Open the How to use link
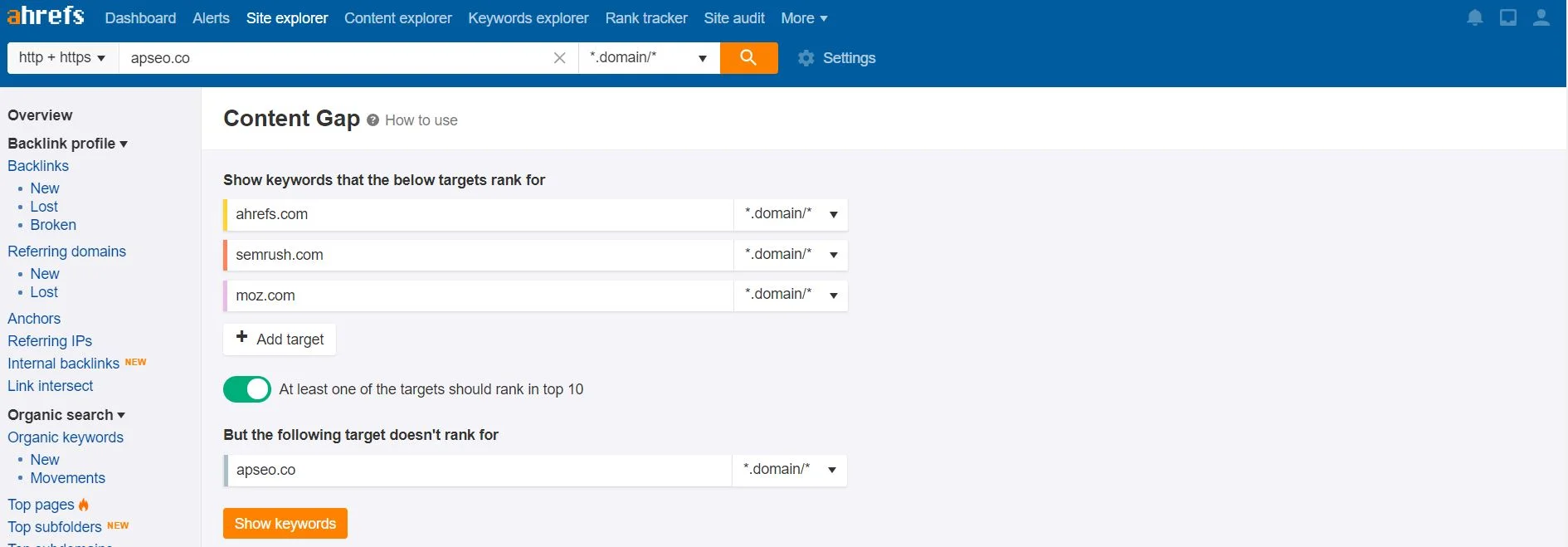 click(421, 120)
